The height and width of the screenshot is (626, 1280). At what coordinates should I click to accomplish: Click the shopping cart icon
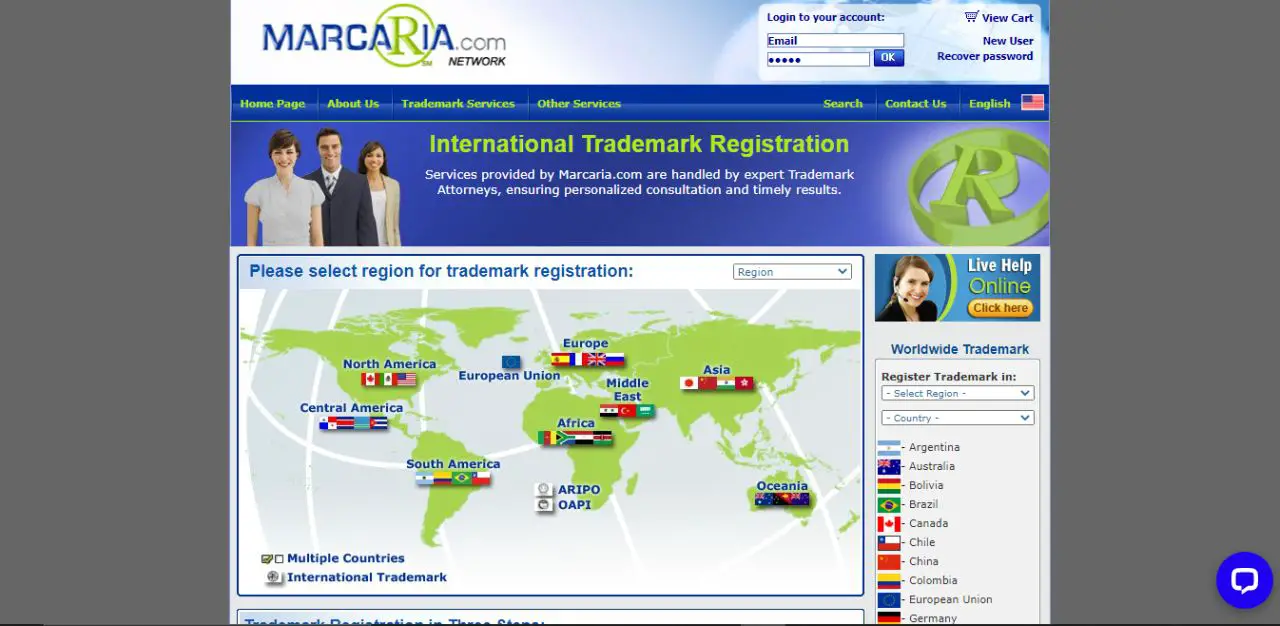coord(971,17)
